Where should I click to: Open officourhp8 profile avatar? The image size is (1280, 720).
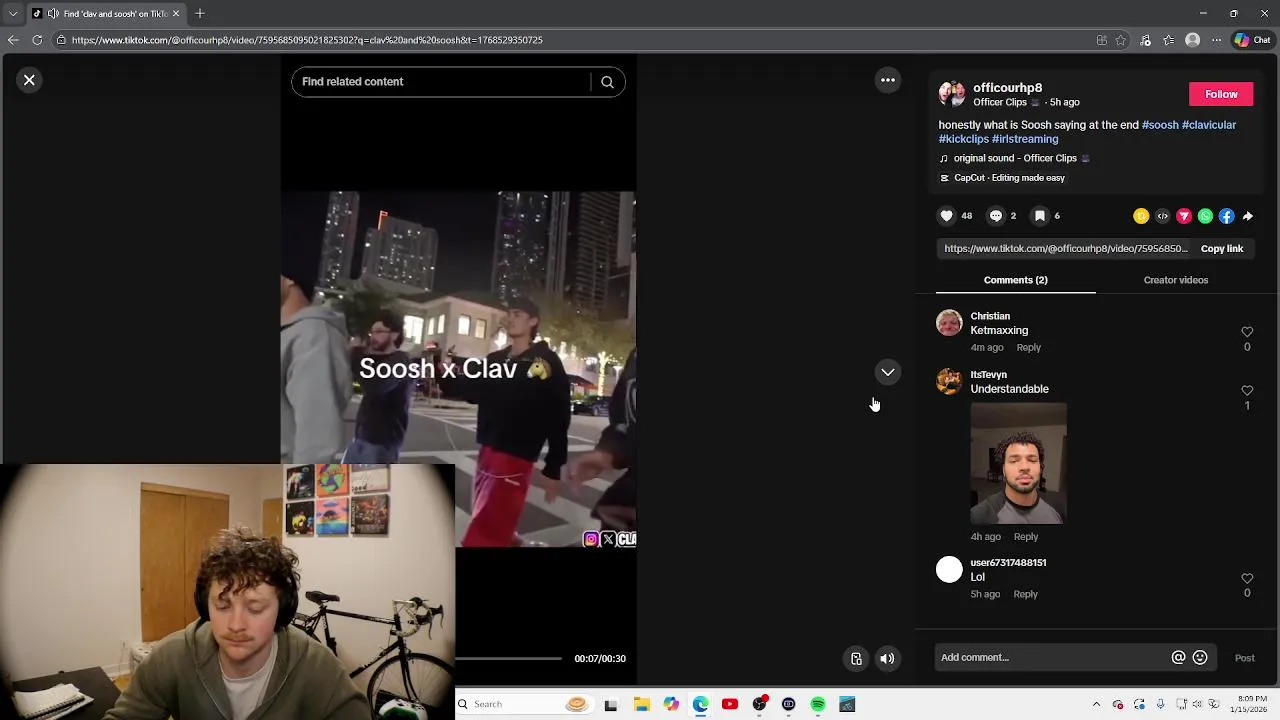click(x=951, y=94)
